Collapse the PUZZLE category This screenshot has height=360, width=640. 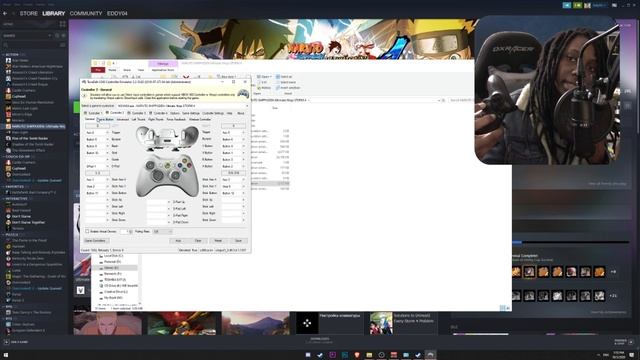pos(11,235)
